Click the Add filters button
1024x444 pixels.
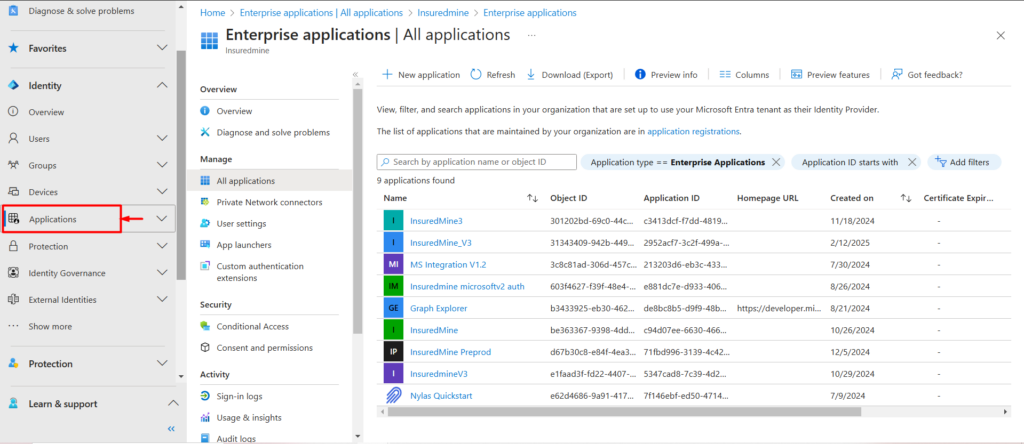963,163
